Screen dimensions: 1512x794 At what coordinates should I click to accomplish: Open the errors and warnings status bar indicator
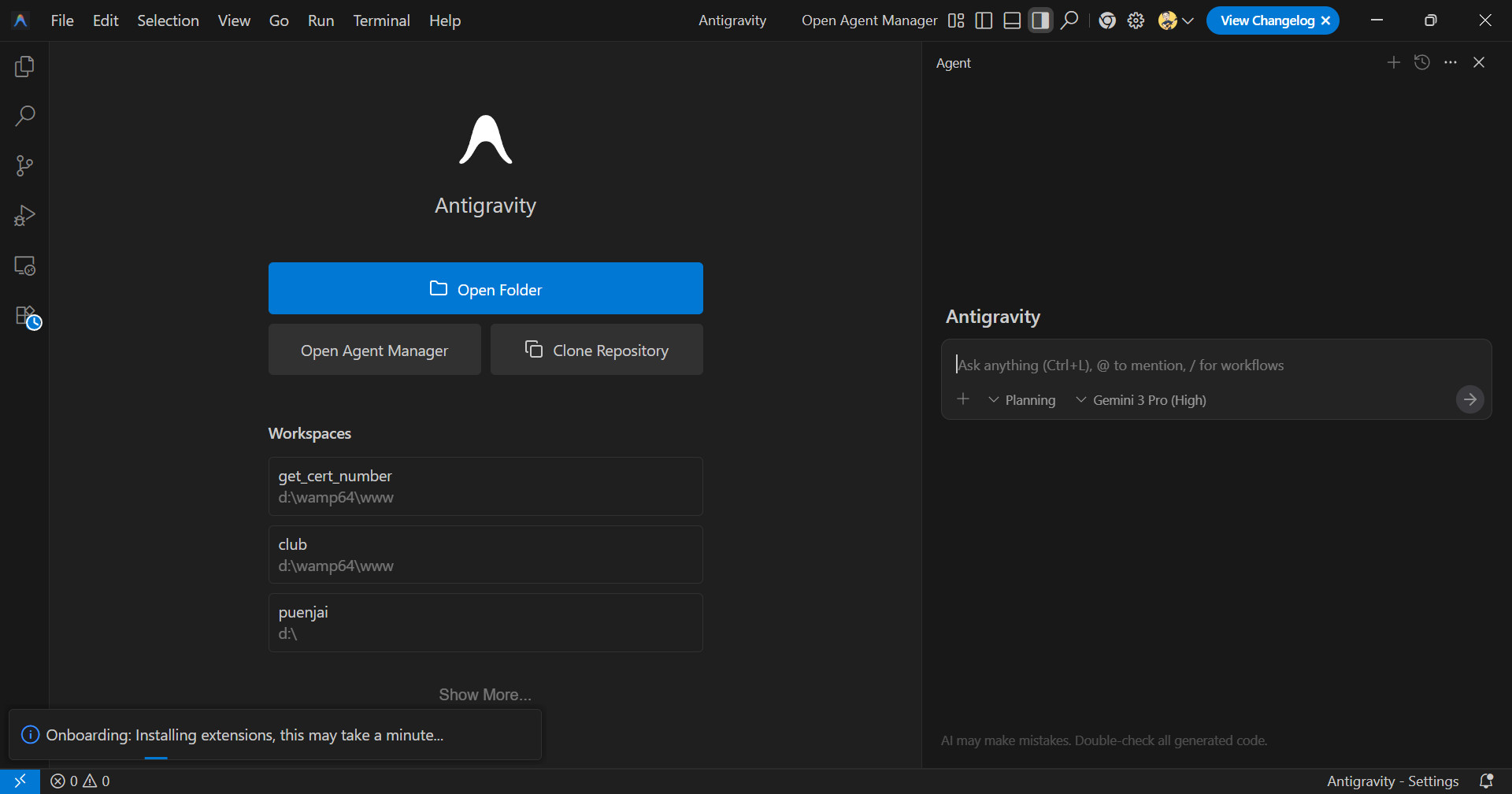[x=80, y=781]
